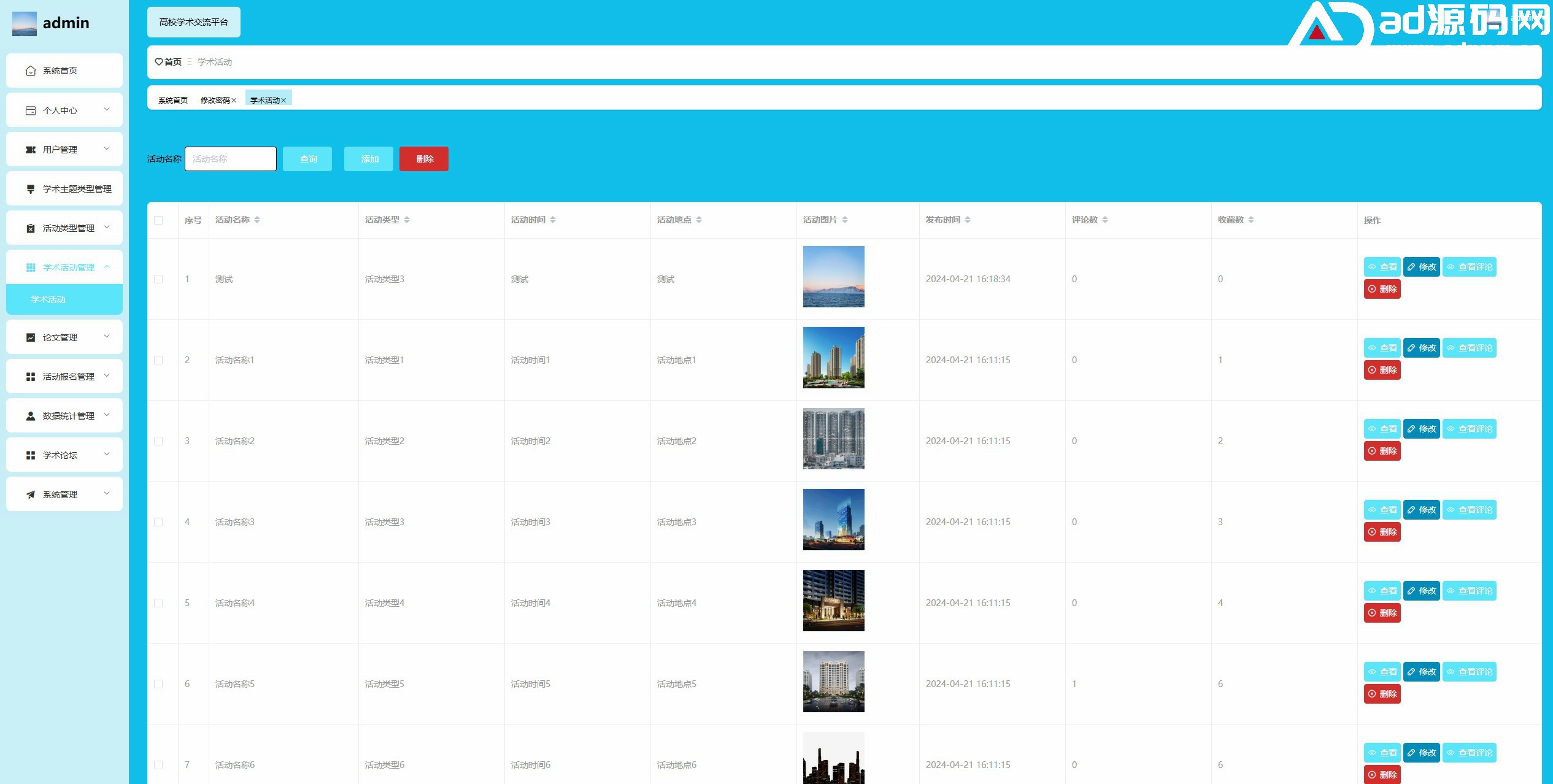Select 学术活动 submenu item in sidebar
The width and height of the screenshot is (1553, 784).
48,299
